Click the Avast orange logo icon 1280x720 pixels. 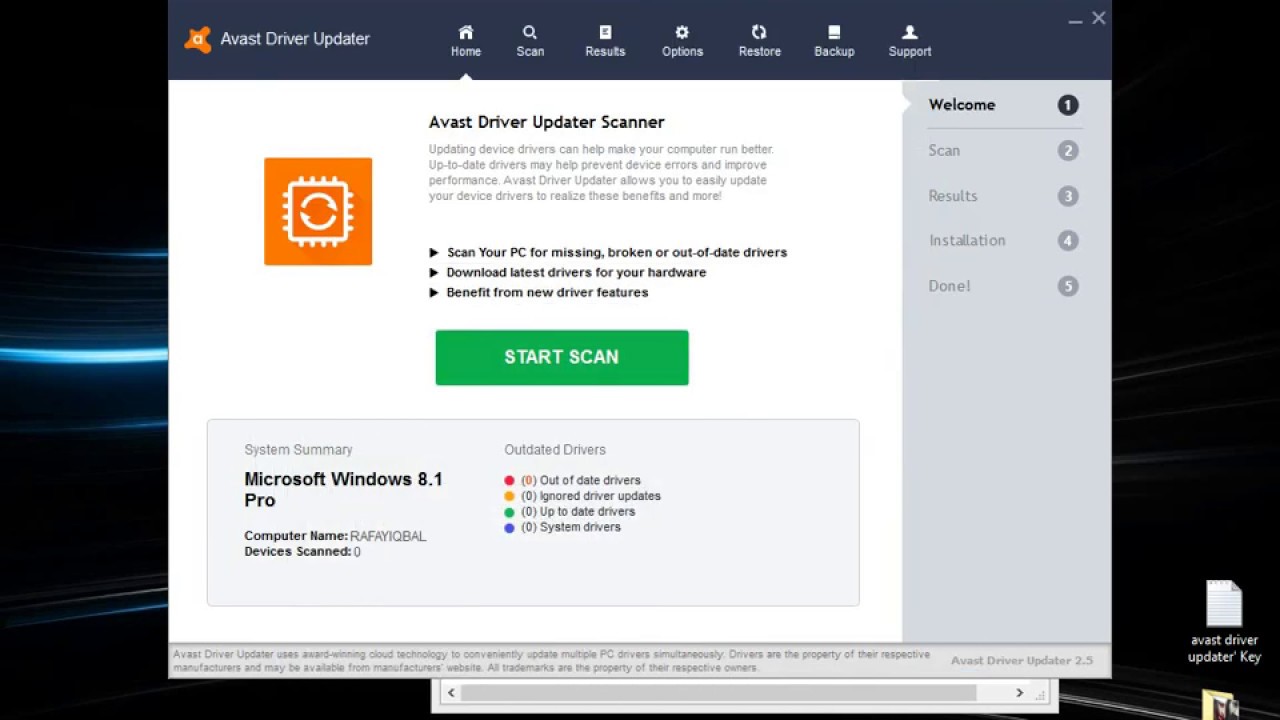click(198, 39)
